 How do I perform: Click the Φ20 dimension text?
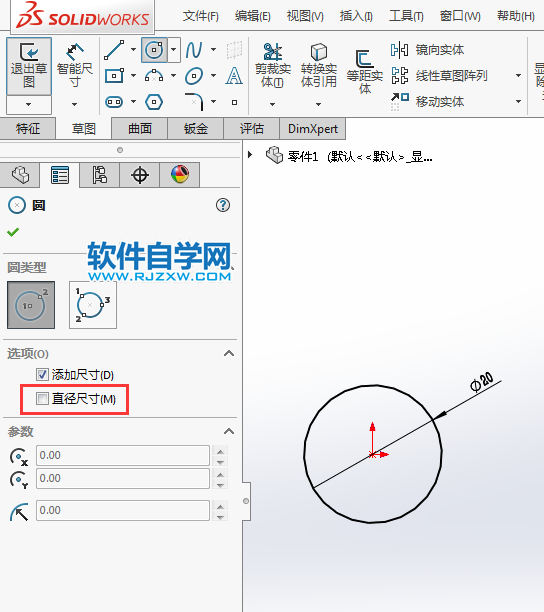[482, 382]
